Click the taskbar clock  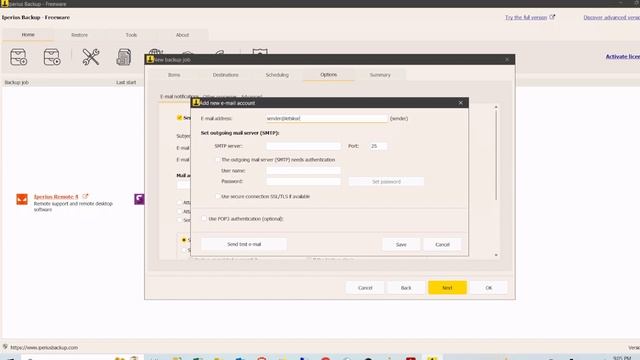coord(622,358)
